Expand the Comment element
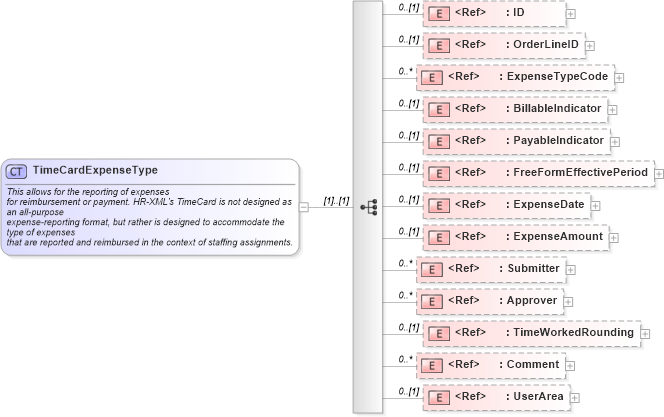Viewport: 664px width, 417px height. (570, 365)
